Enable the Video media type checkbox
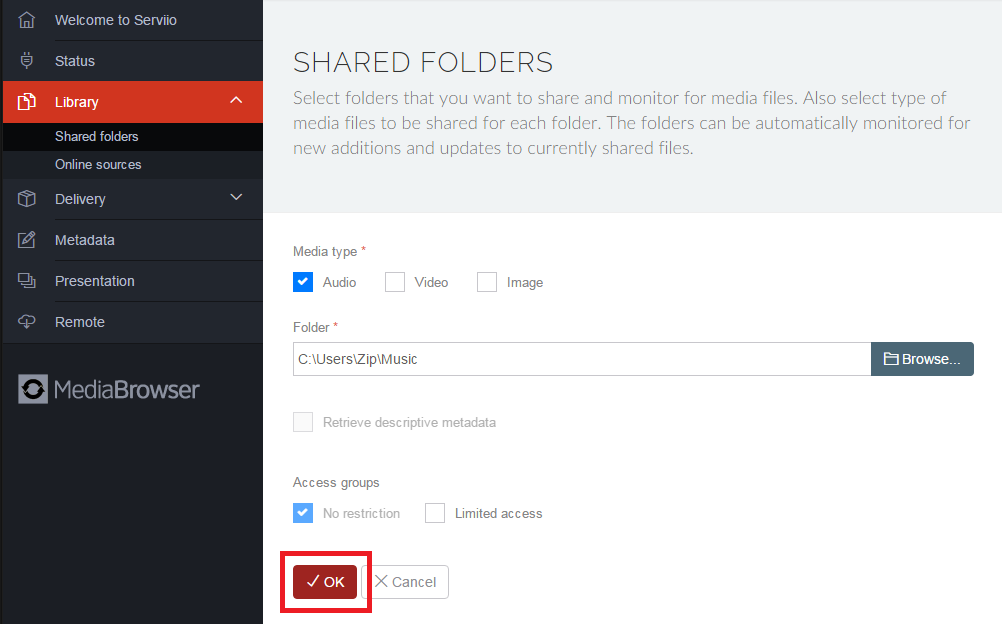The height and width of the screenshot is (624, 1002). click(395, 282)
